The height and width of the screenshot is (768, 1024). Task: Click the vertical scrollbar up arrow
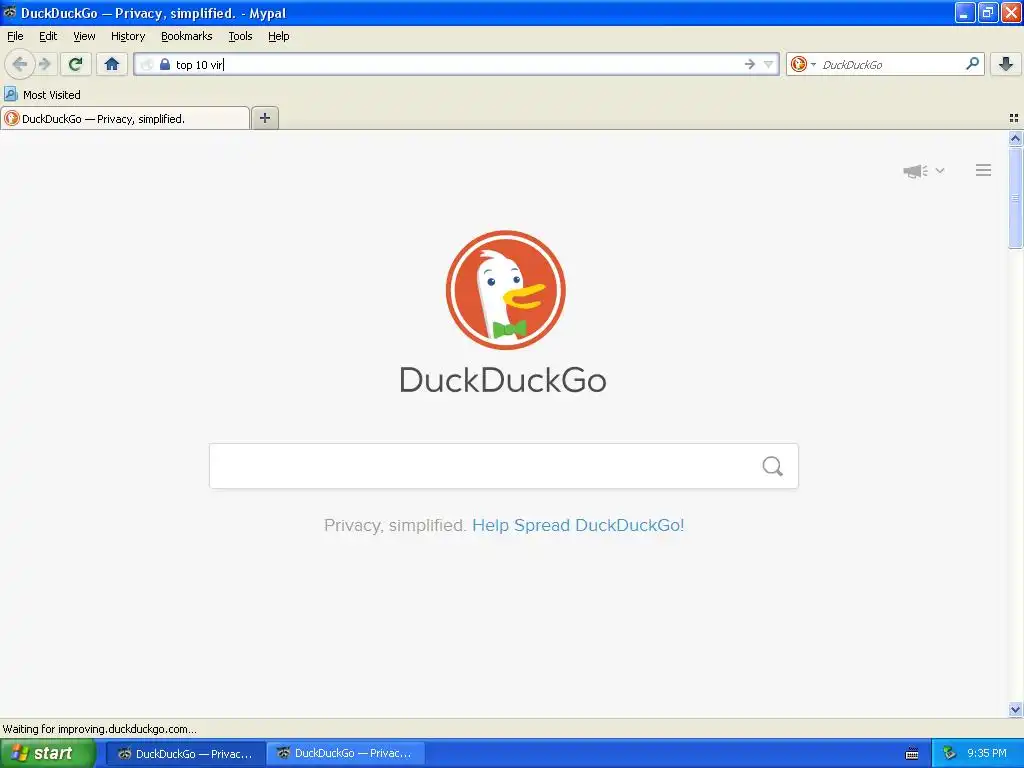click(1015, 138)
